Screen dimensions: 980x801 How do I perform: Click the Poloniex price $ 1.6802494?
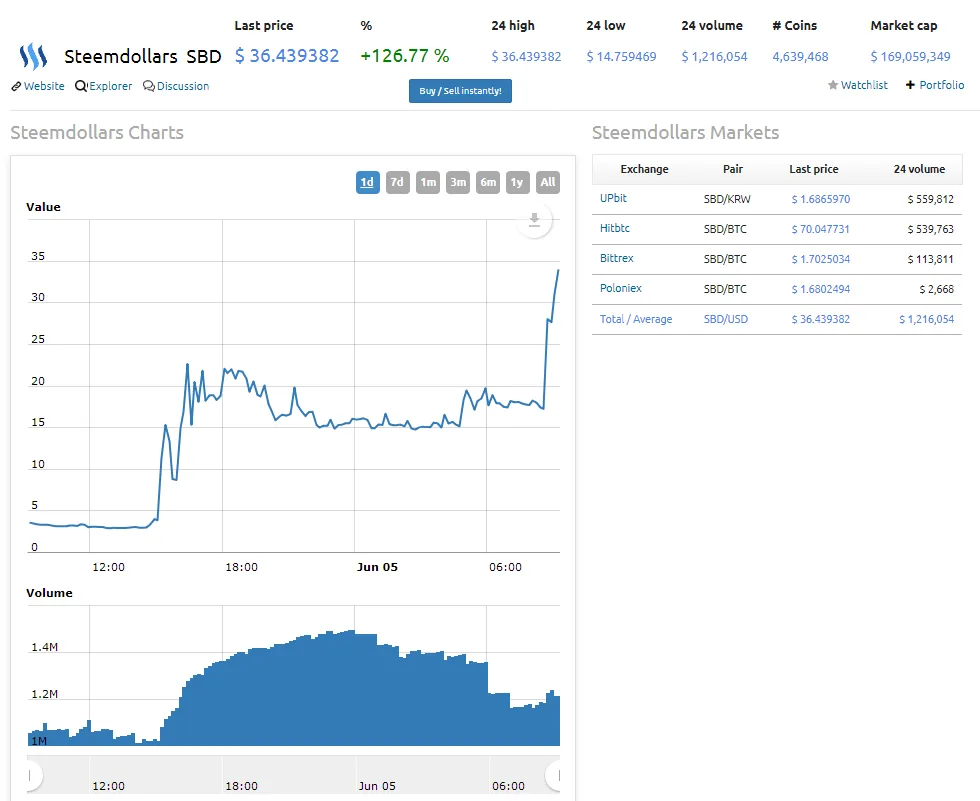821,289
